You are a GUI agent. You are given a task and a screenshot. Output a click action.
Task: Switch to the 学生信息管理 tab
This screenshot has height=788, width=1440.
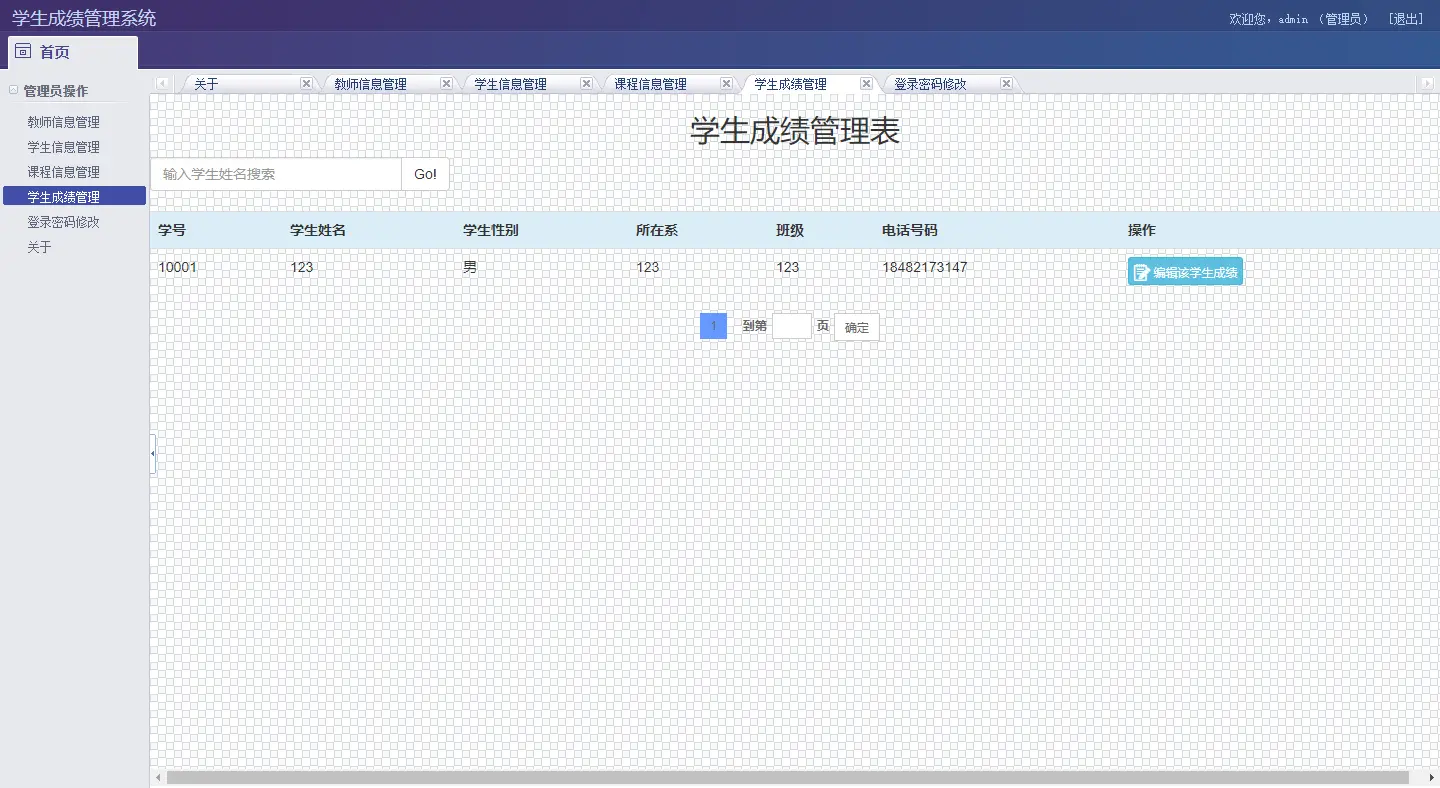[512, 83]
